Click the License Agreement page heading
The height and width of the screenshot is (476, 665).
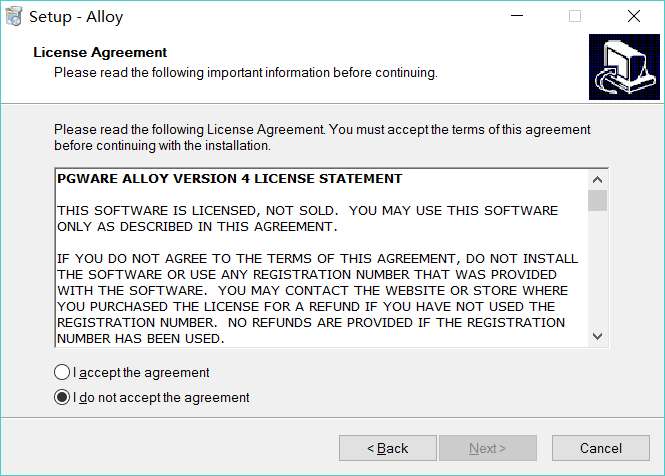pyautogui.click(x=100, y=52)
